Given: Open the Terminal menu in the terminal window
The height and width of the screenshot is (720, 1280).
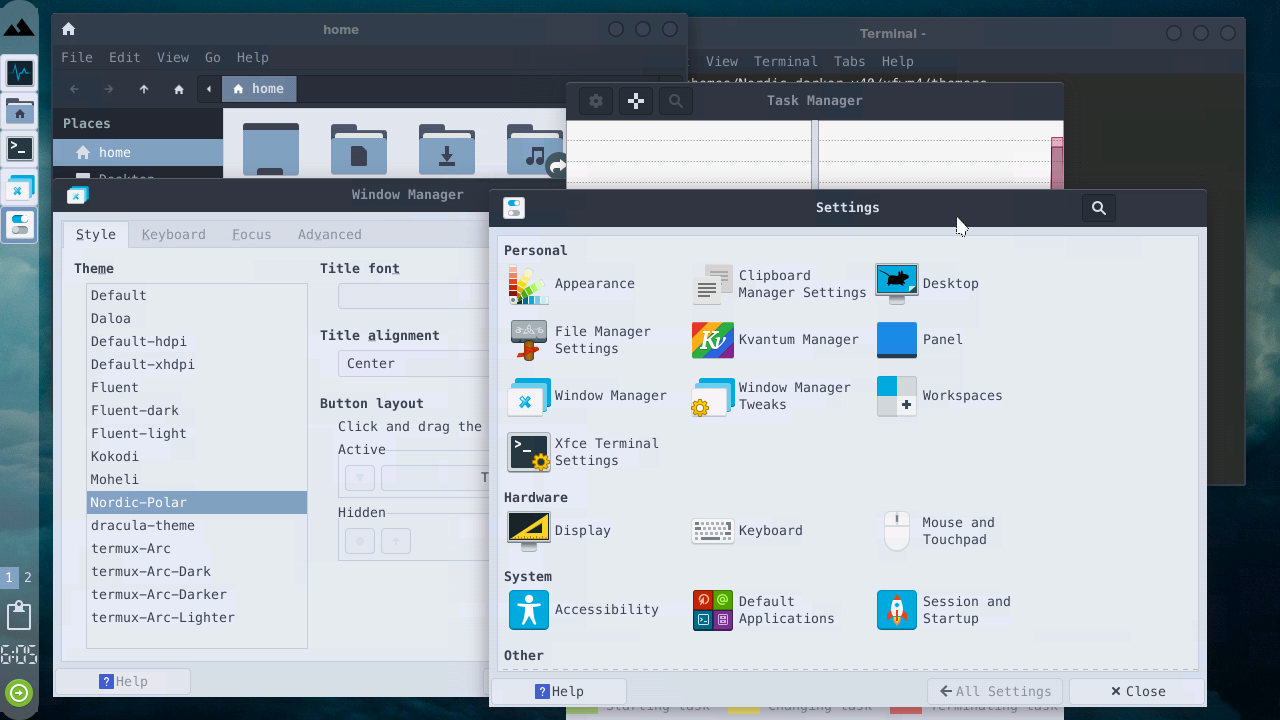Looking at the screenshot, I should click(785, 61).
